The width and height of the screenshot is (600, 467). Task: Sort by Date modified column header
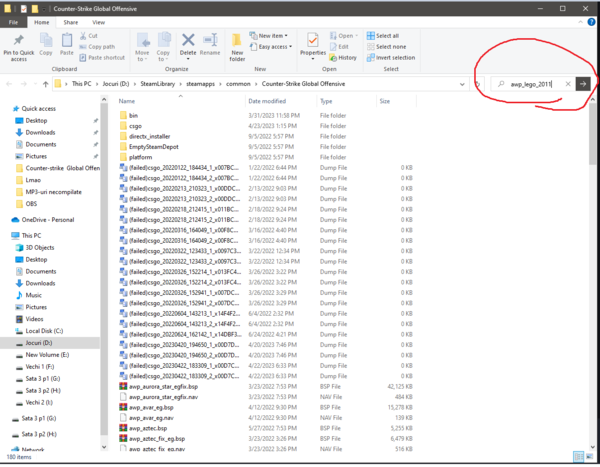click(267, 101)
